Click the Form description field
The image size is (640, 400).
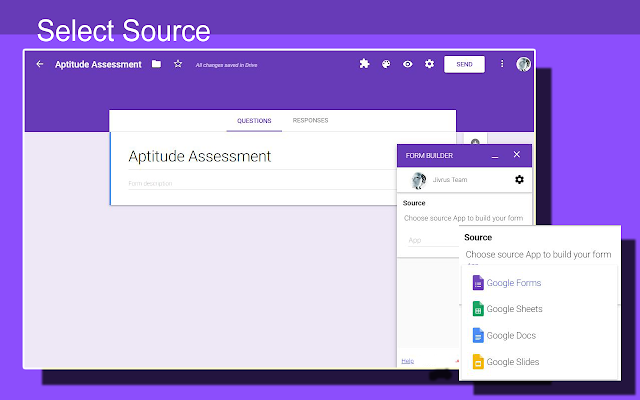click(261, 183)
